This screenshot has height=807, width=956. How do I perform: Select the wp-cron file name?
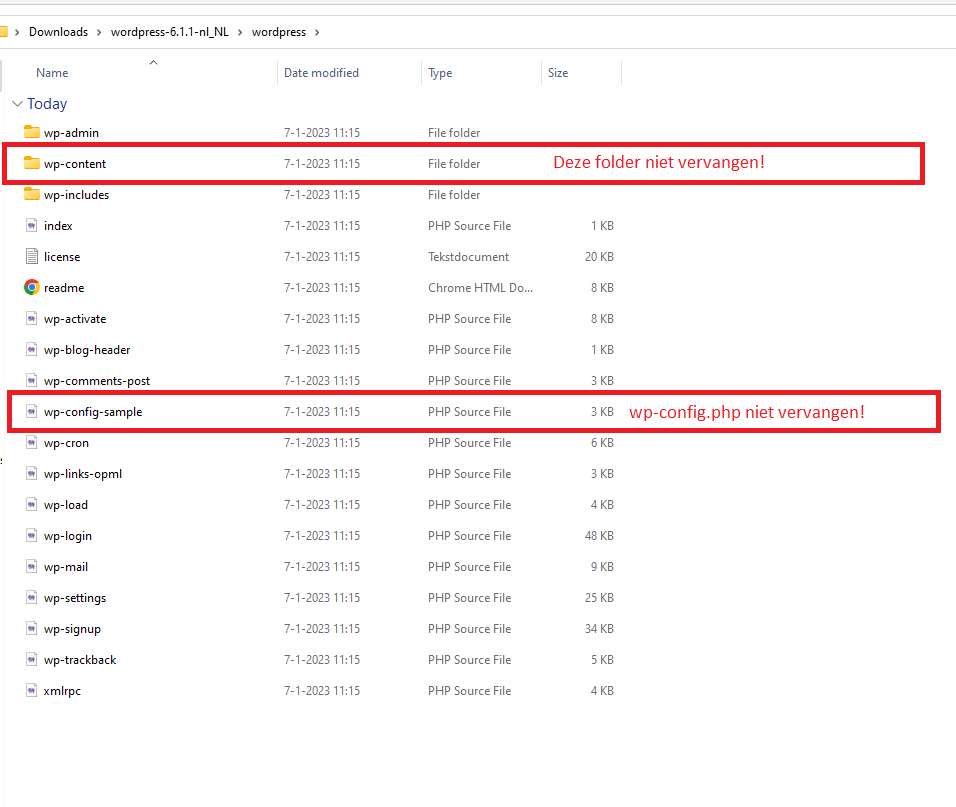(66, 443)
